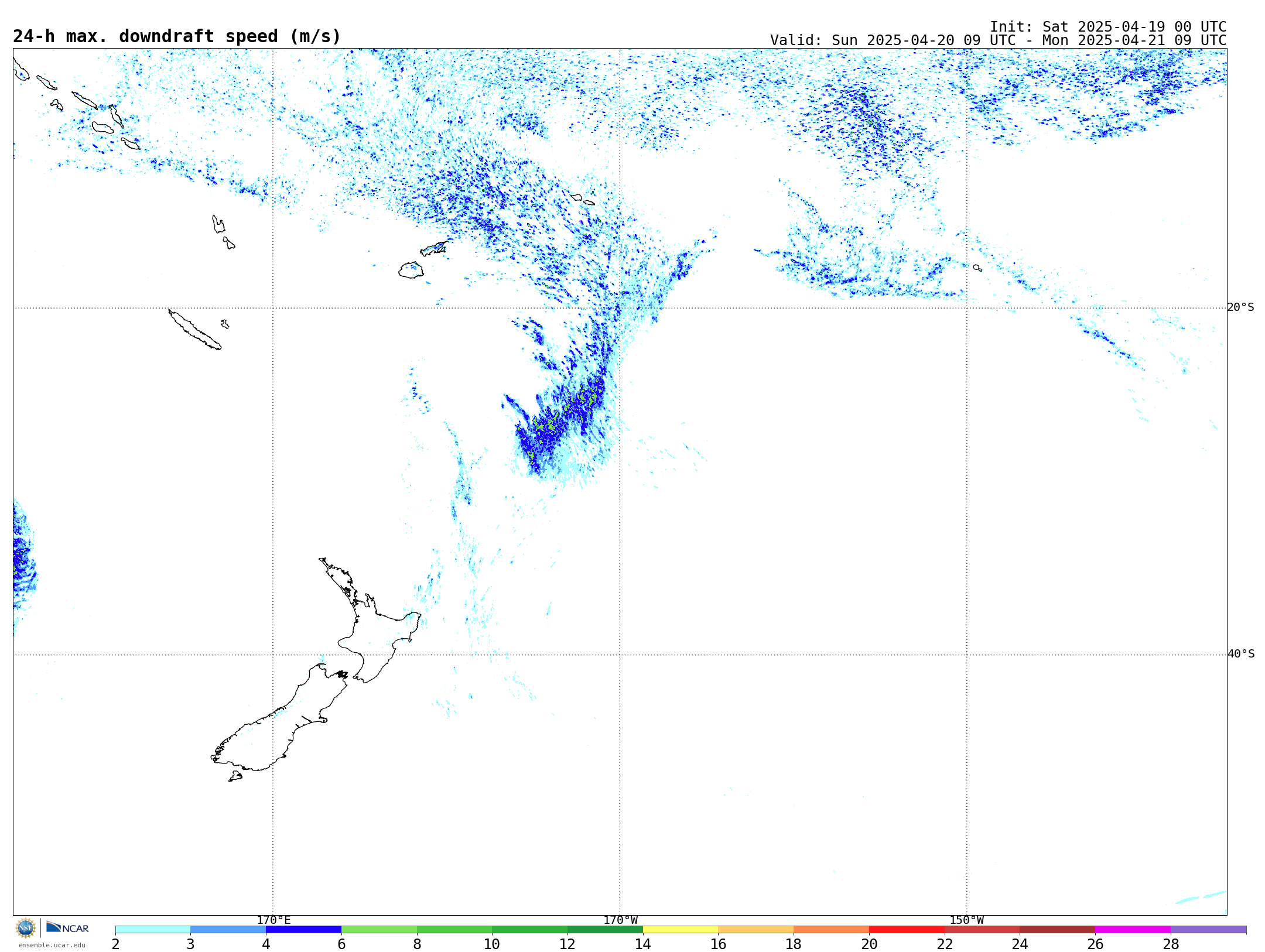This screenshot has height=952, width=1265.
Task: Click the light green 6-8 colorbar segment
Action: [379, 930]
